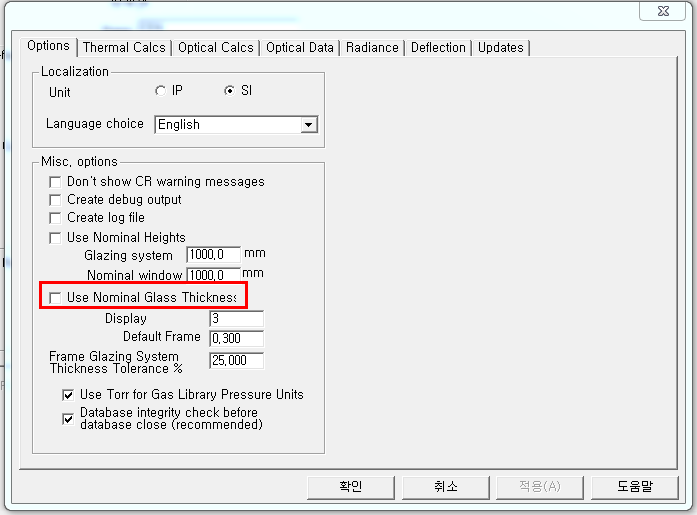Click the Frame Glazing Thickness Tolerance field

(x=236, y=361)
